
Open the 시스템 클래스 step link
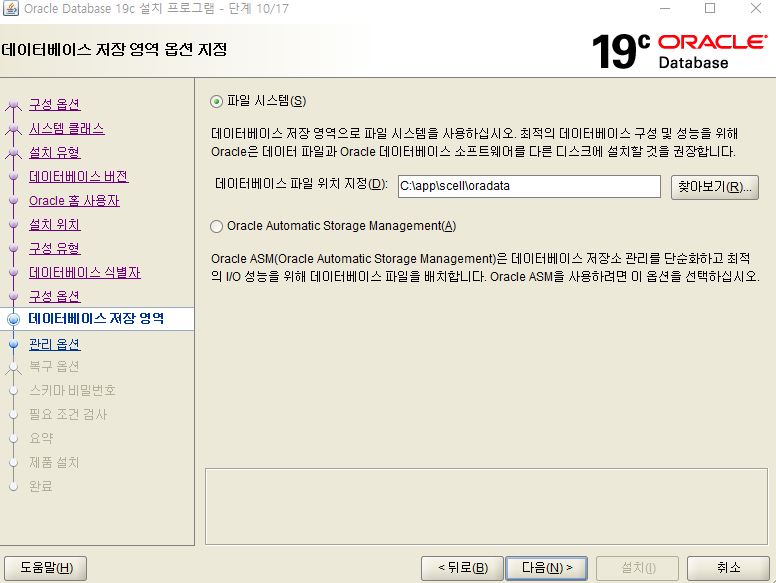coord(67,129)
